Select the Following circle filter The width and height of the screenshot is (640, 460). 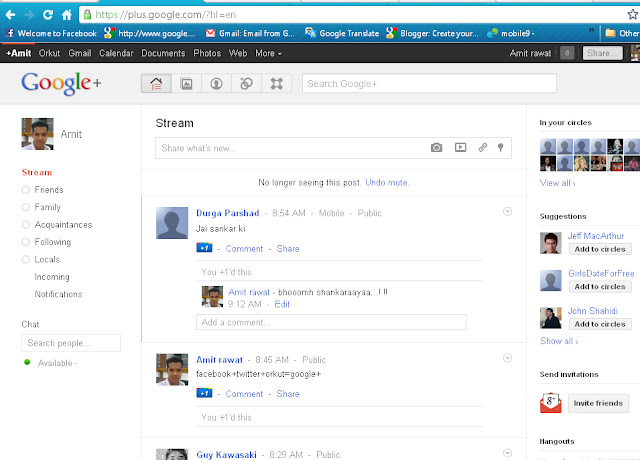pos(46,242)
